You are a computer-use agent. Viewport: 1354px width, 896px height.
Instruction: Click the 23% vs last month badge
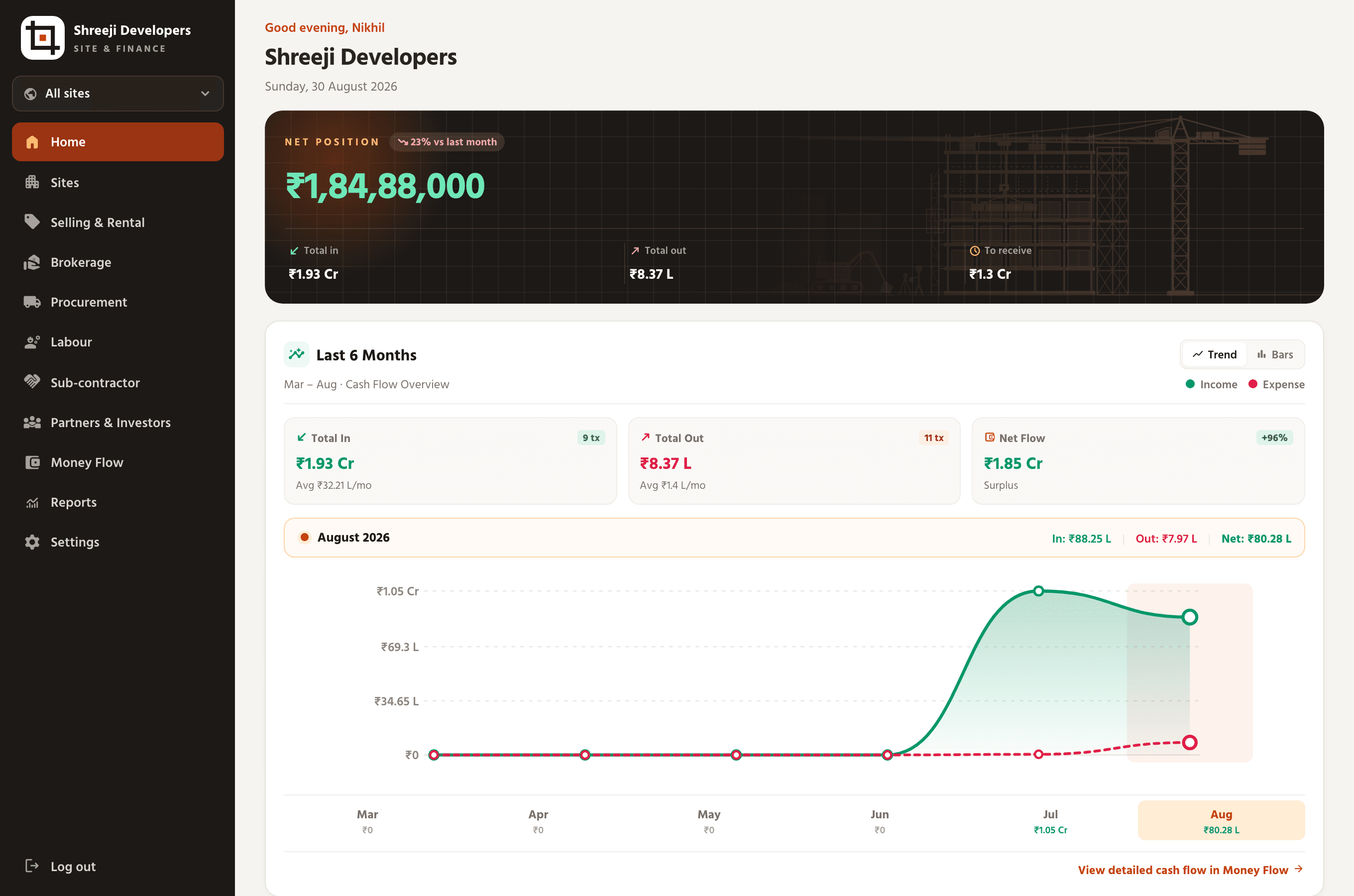click(447, 142)
